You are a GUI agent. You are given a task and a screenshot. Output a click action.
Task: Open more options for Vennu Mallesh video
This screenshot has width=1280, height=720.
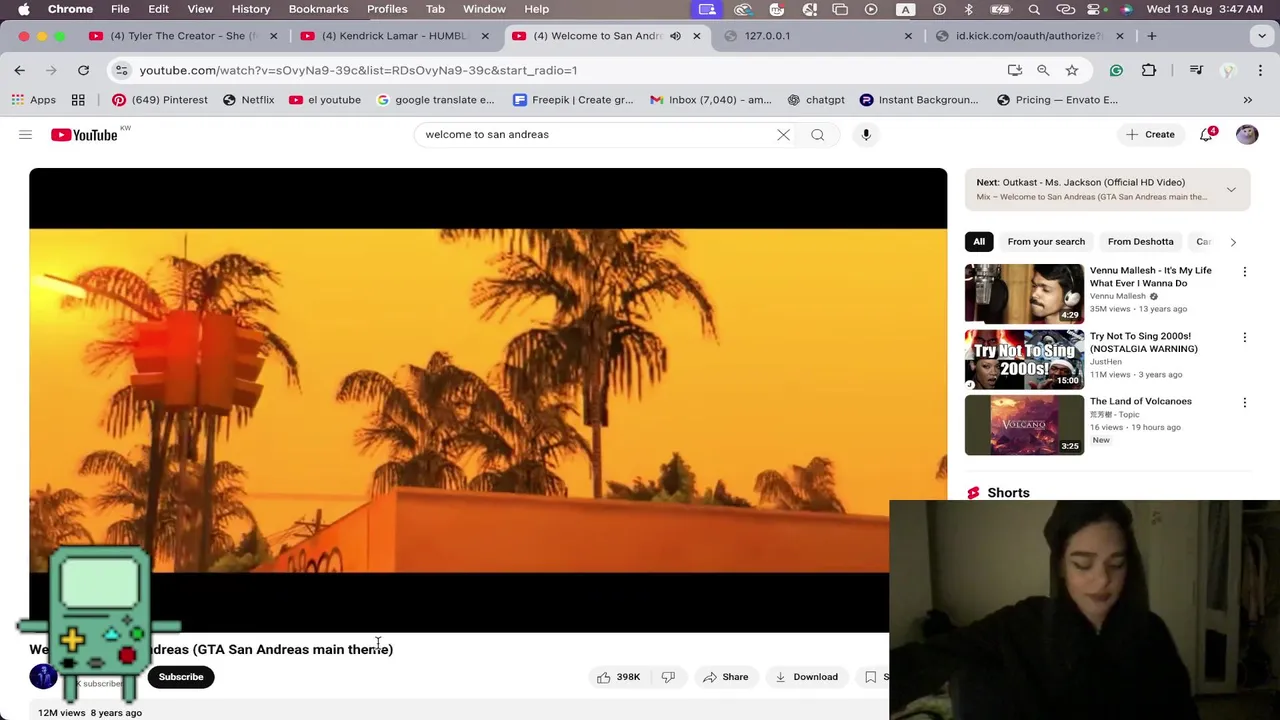tap(1244, 271)
